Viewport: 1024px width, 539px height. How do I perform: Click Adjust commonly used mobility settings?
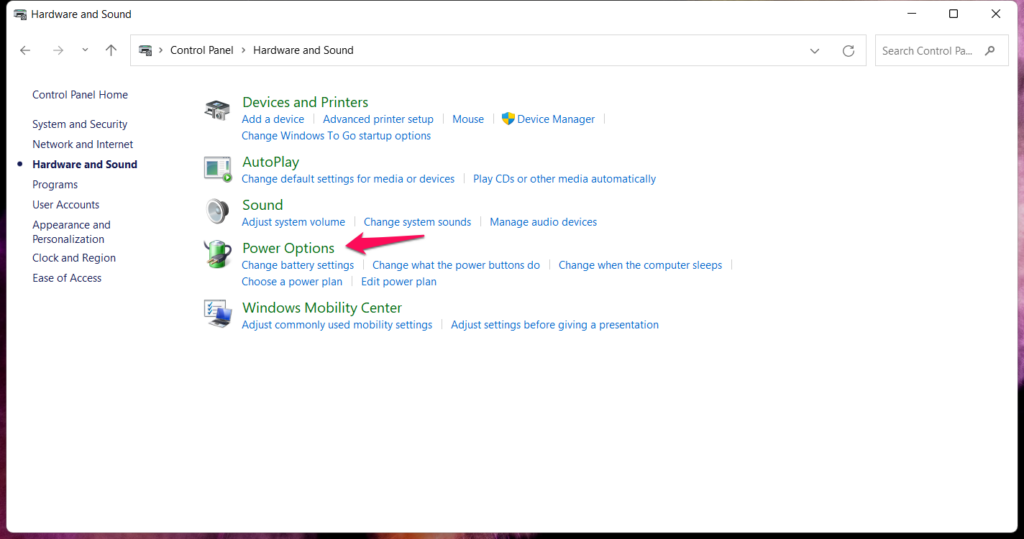pyautogui.click(x=336, y=325)
